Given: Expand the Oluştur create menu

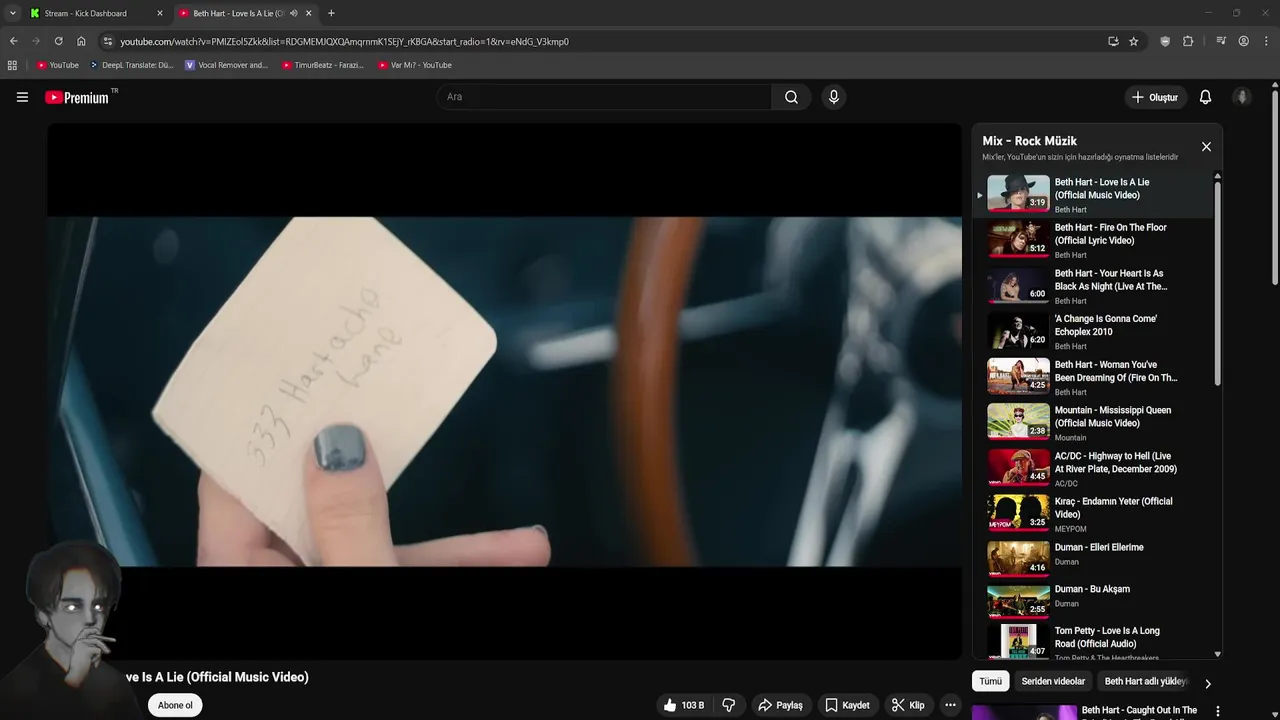Looking at the screenshot, I should (1155, 97).
